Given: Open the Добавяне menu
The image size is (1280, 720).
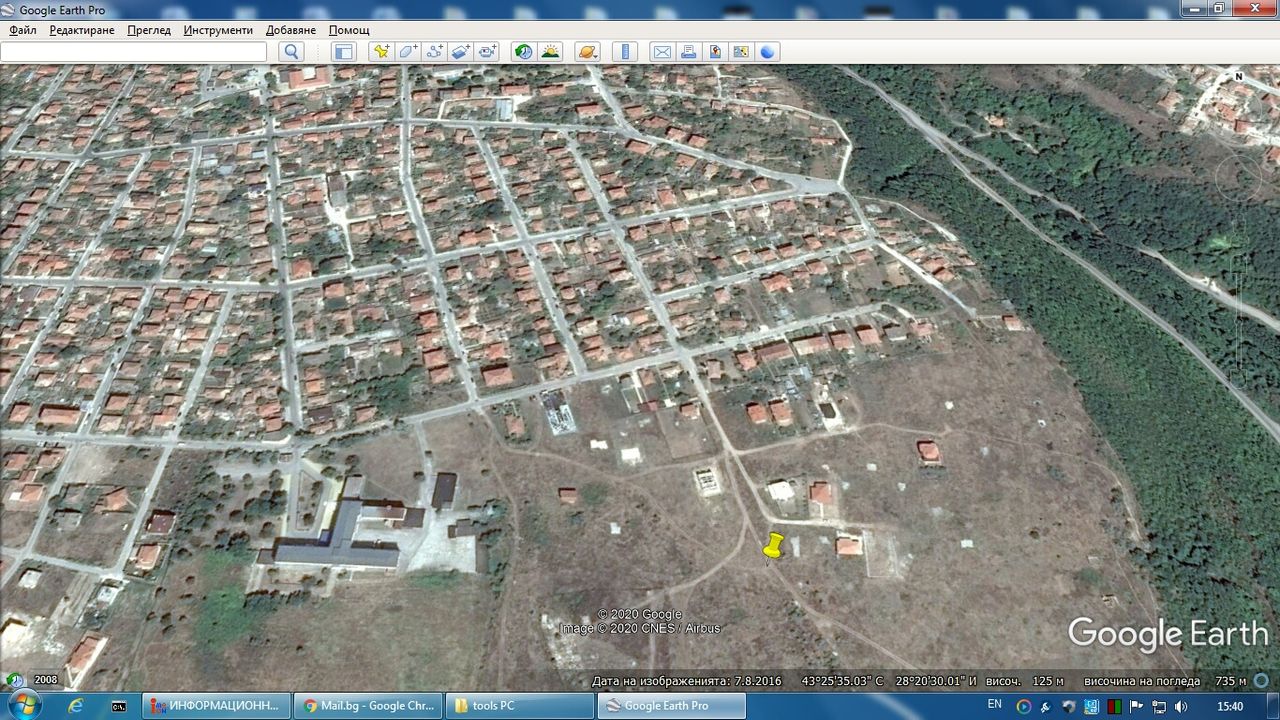Looking at the screenshot, I should click(291, 30).
